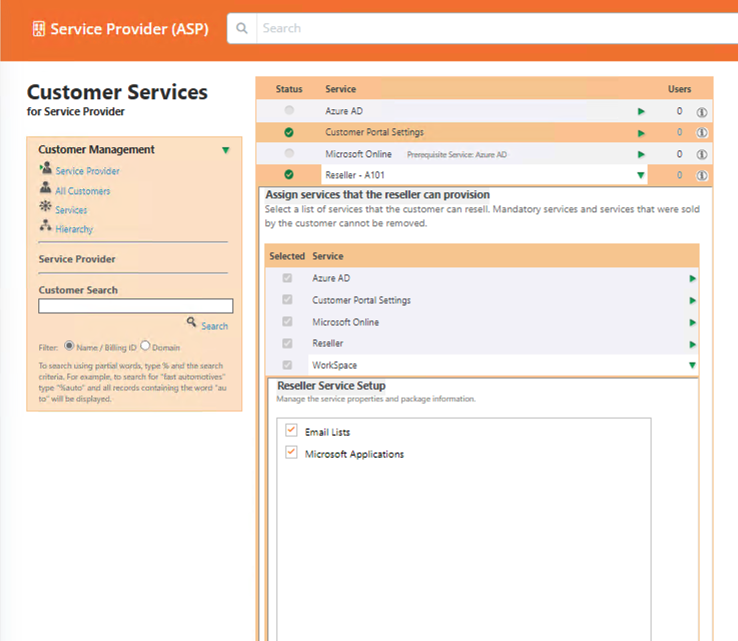Click the Users column header

point(679,89)
